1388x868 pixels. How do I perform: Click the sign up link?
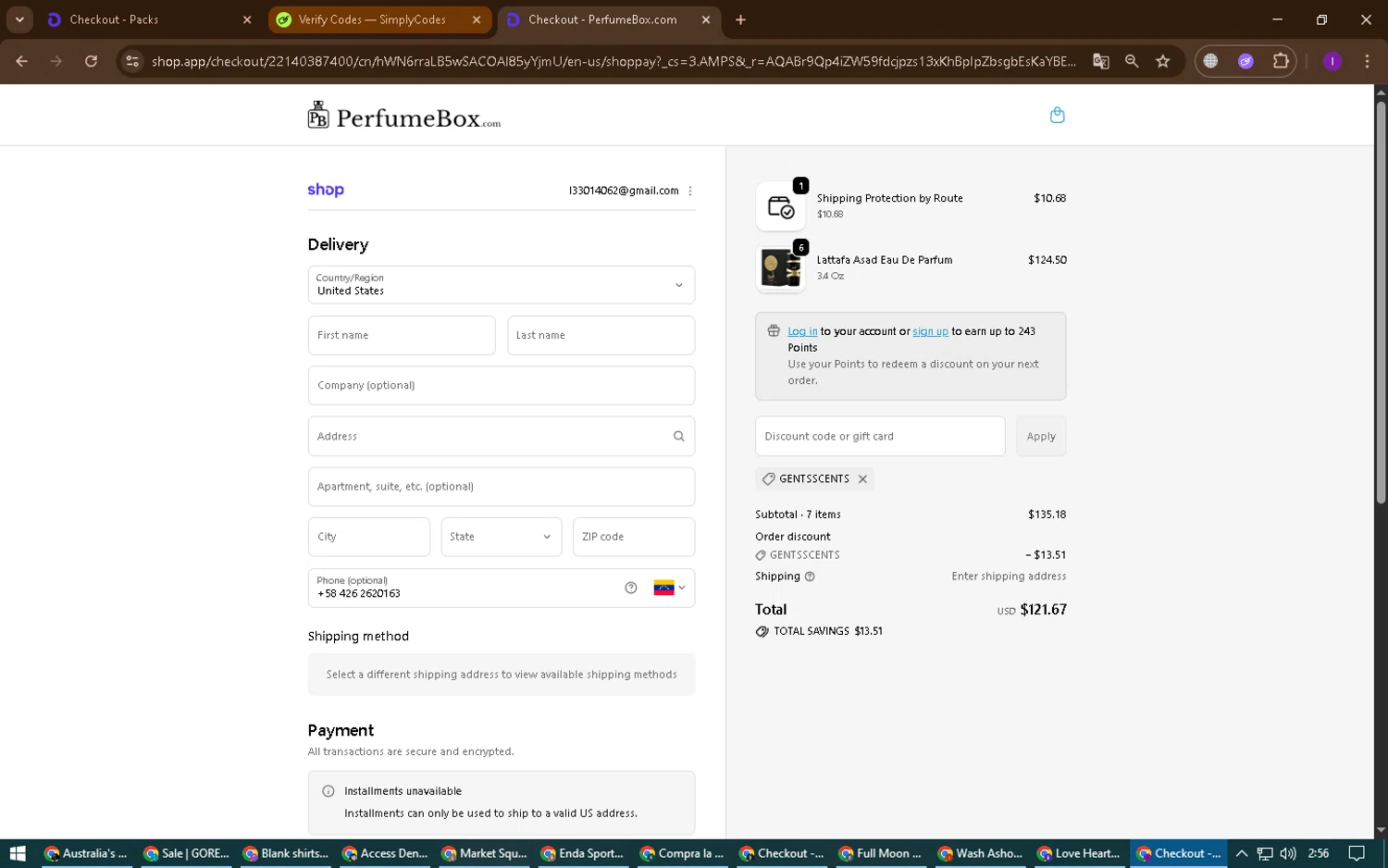click(930, 331)
